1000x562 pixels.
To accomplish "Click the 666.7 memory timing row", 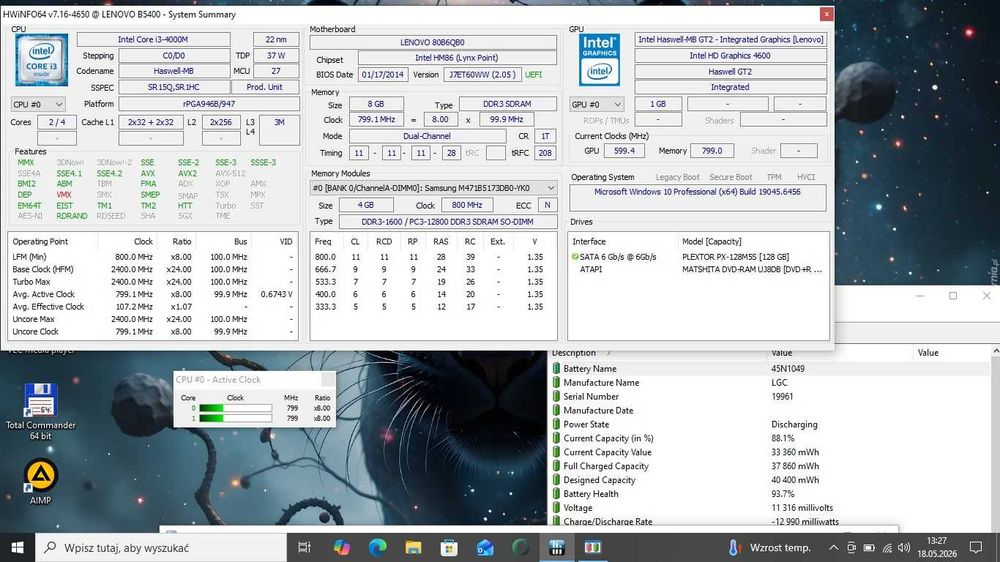I will tap(432, 269).
